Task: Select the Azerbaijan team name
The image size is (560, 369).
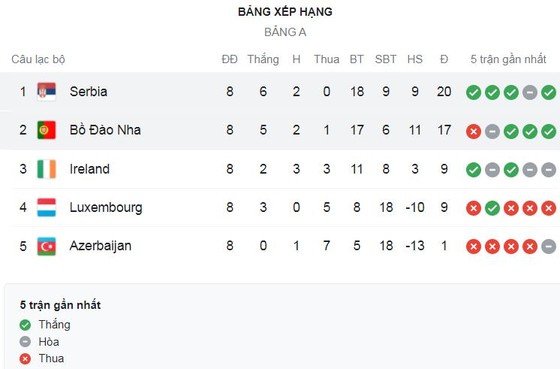Action: pyautogui.click(x=100, y=246)
